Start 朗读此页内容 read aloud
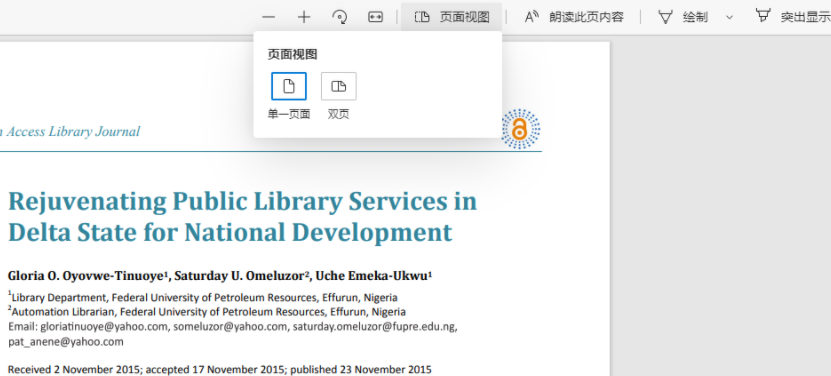Image resolution: width=831 pixels, height=376 pixels. 573,17
